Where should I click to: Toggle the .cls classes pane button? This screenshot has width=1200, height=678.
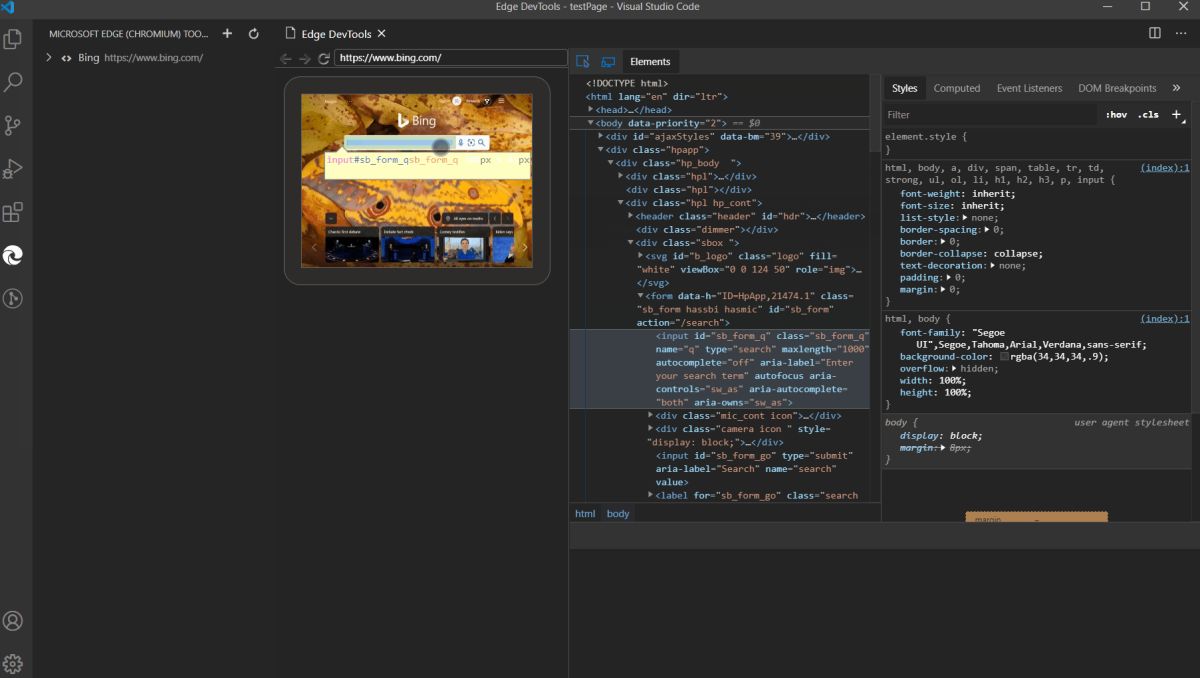[x=1148, y=115]
